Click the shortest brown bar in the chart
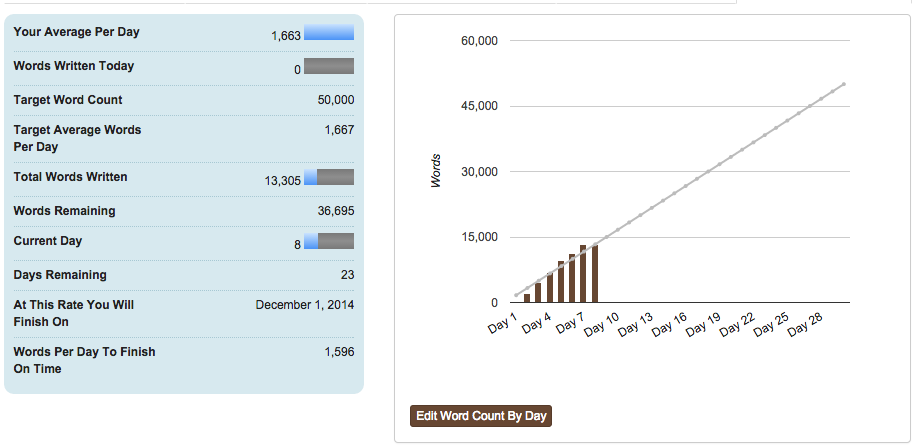Image resolution: width=912 pixels, height=448 pixels. [527, 297]
